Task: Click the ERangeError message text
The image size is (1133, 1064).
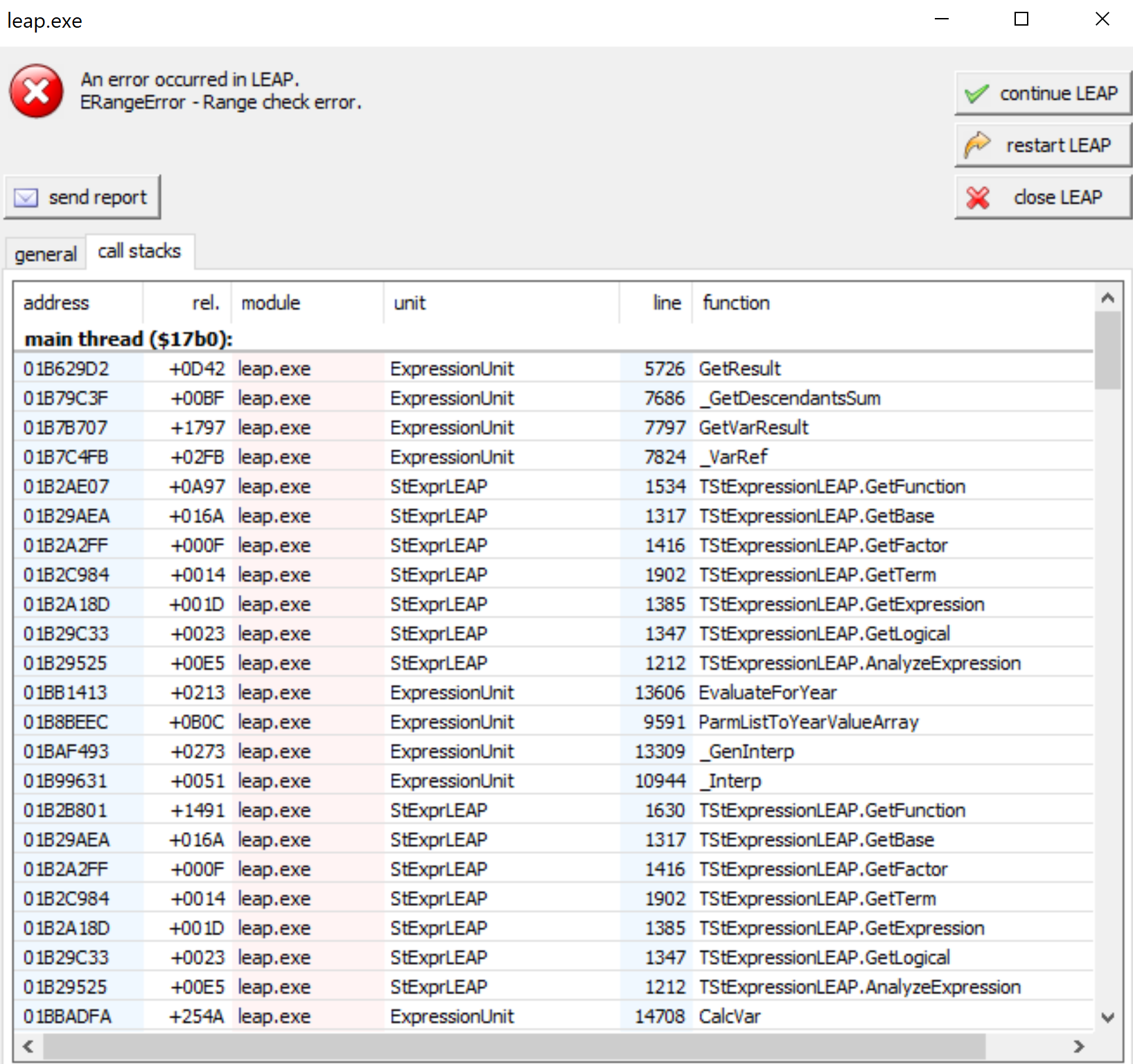Action: click(220, 103)
